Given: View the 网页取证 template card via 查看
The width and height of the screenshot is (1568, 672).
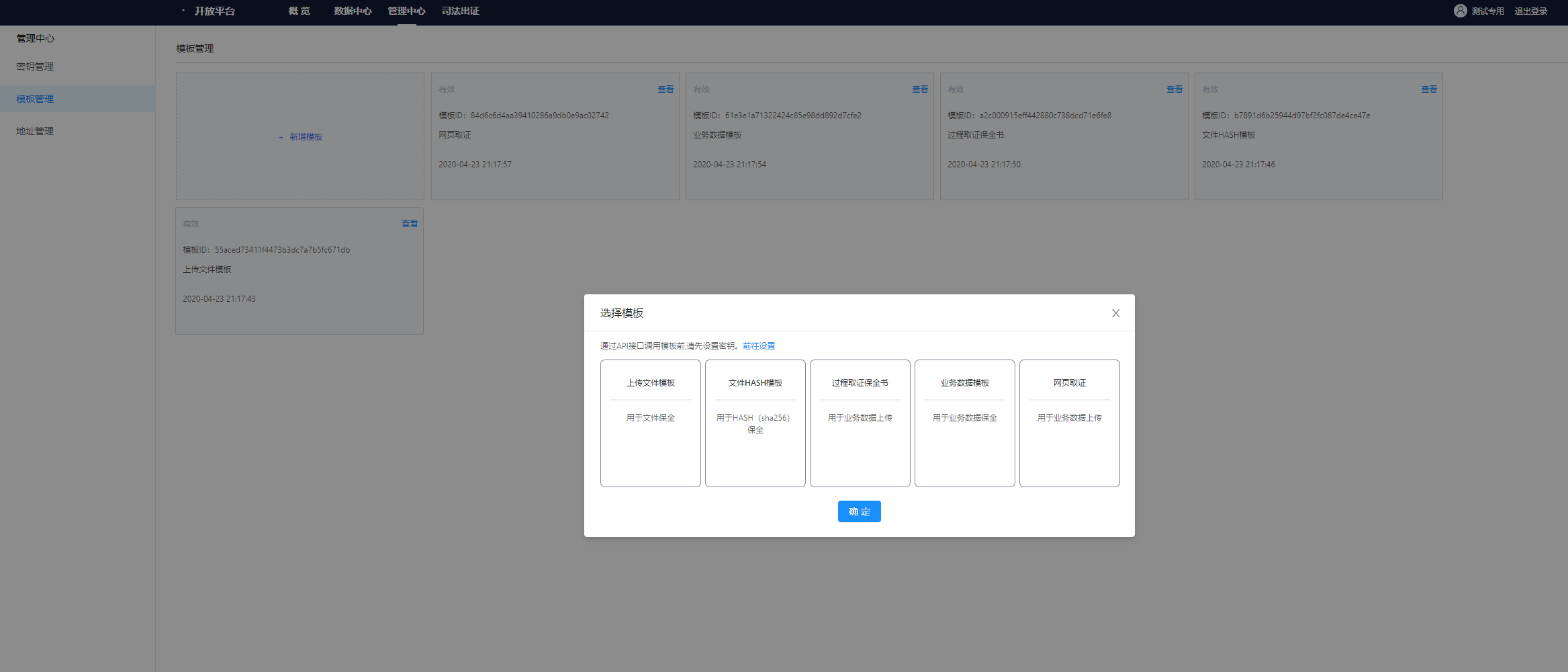Looking at the screenshot, I should tap(665, 89).
